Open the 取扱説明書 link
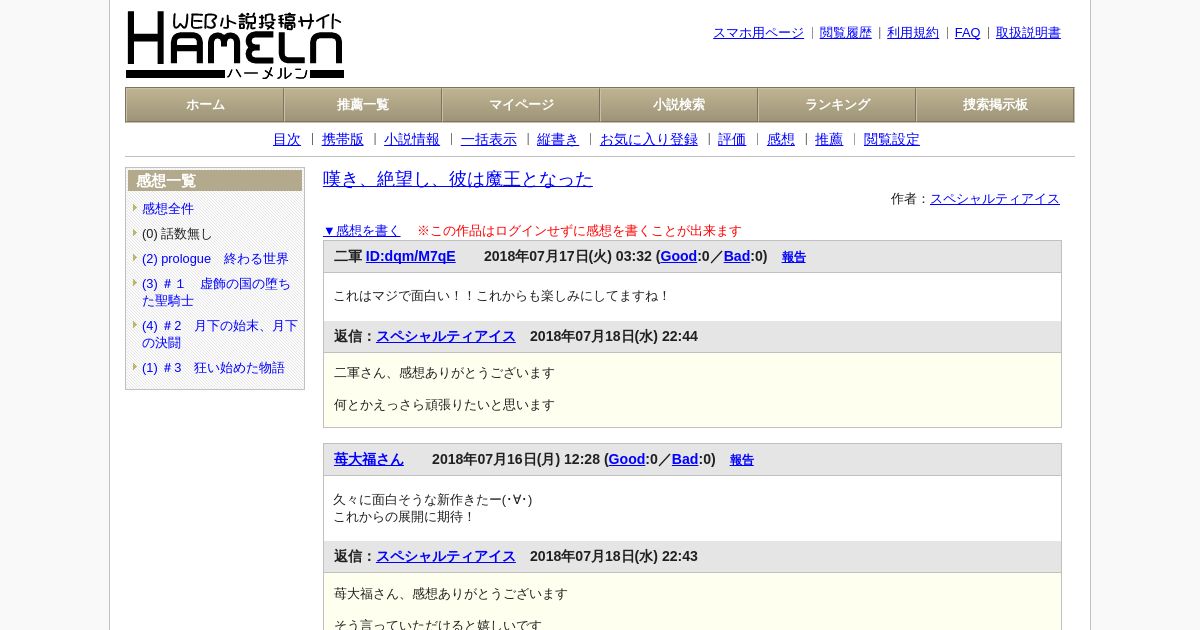 pyautogui.click(x=1028, y=33)
